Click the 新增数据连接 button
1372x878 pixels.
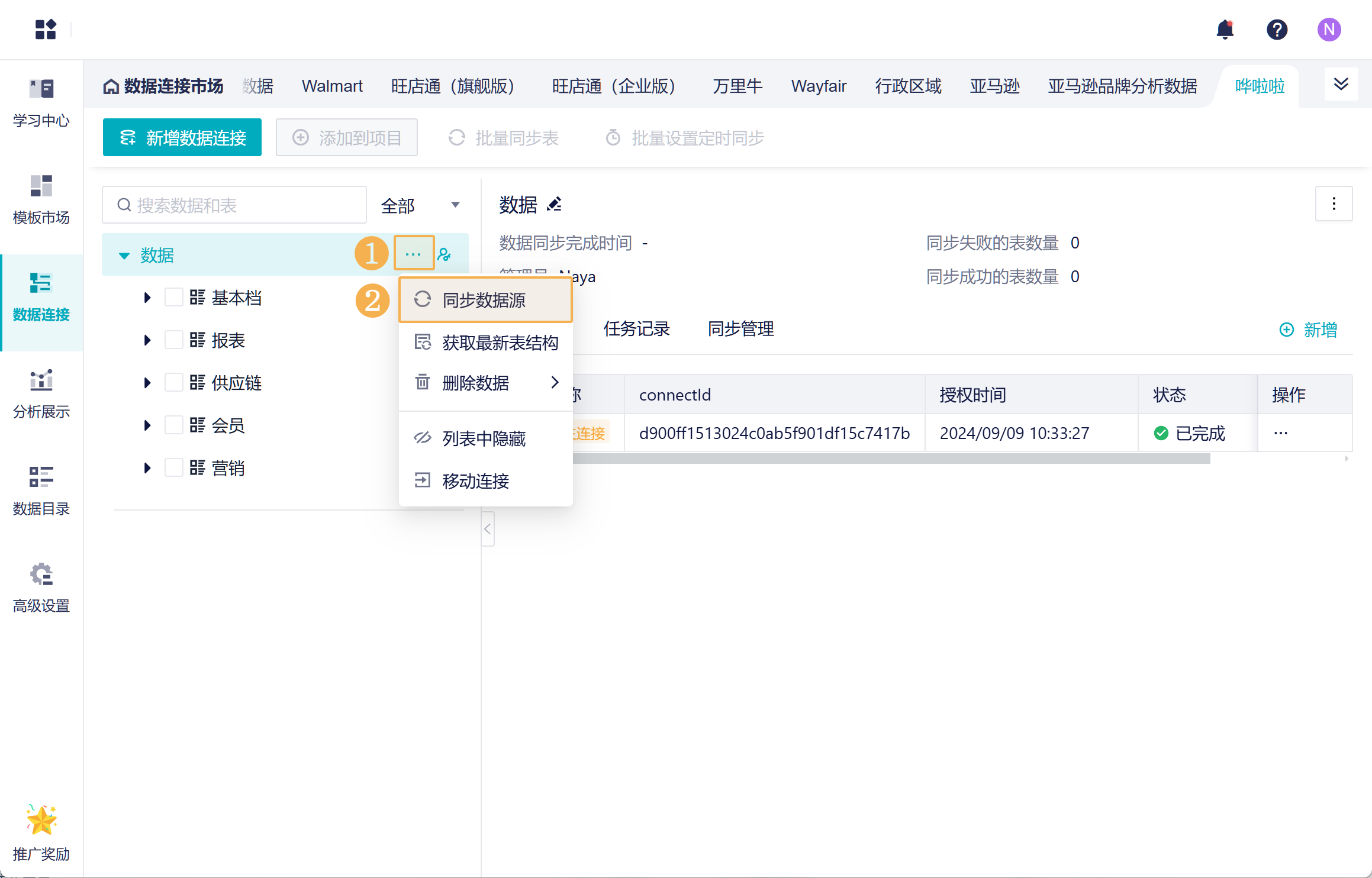(x=182, y=138)
